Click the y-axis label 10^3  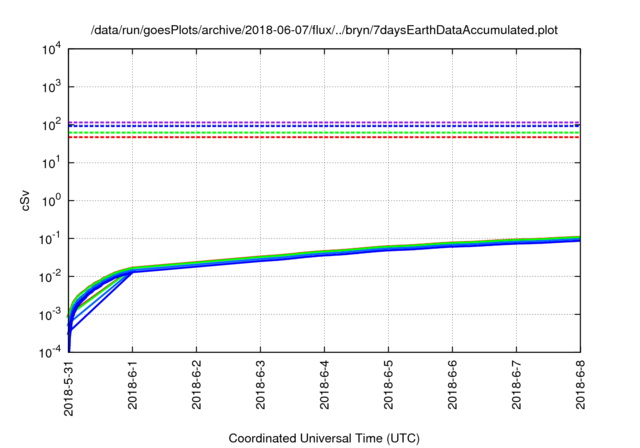tap(51, 86)
